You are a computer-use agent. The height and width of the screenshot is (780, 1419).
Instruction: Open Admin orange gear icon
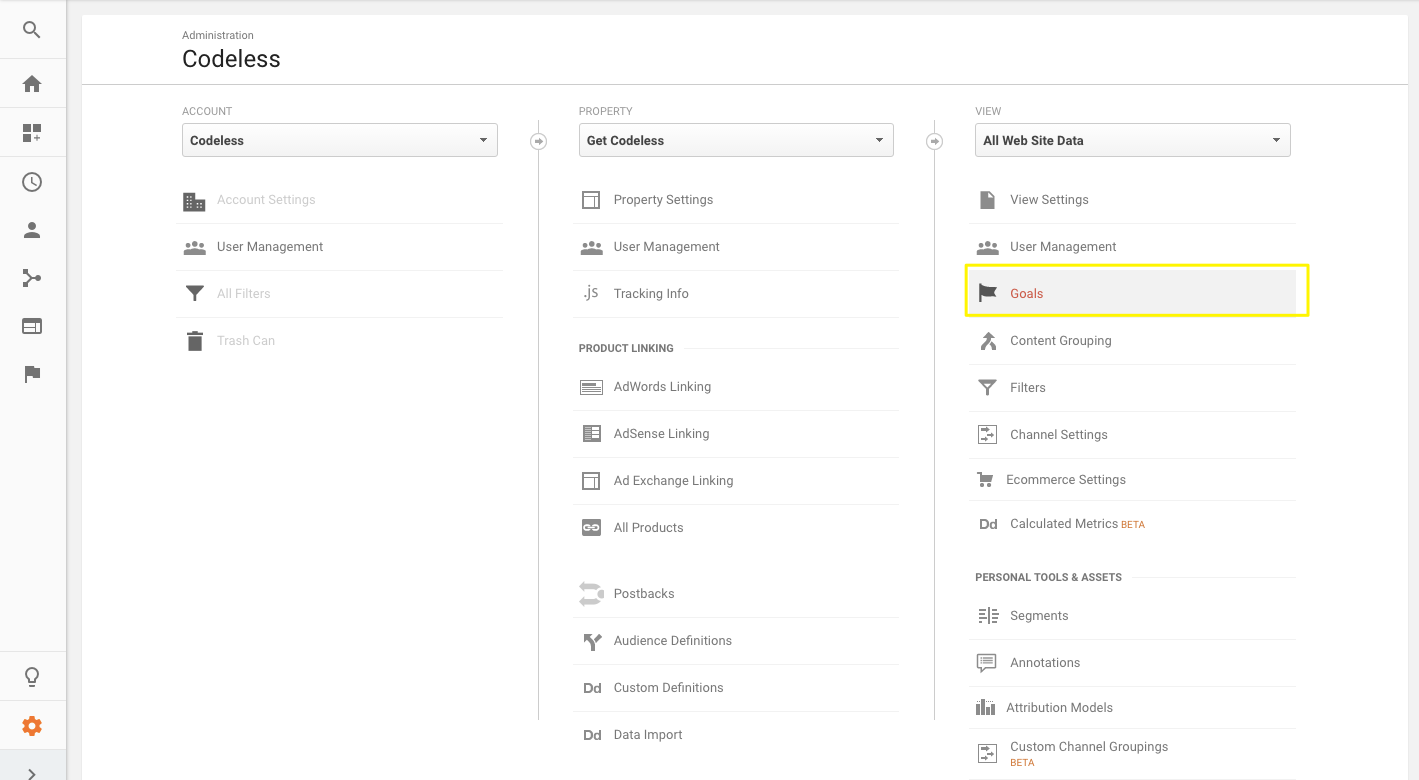pyautogui.click(x=32, y=726)
